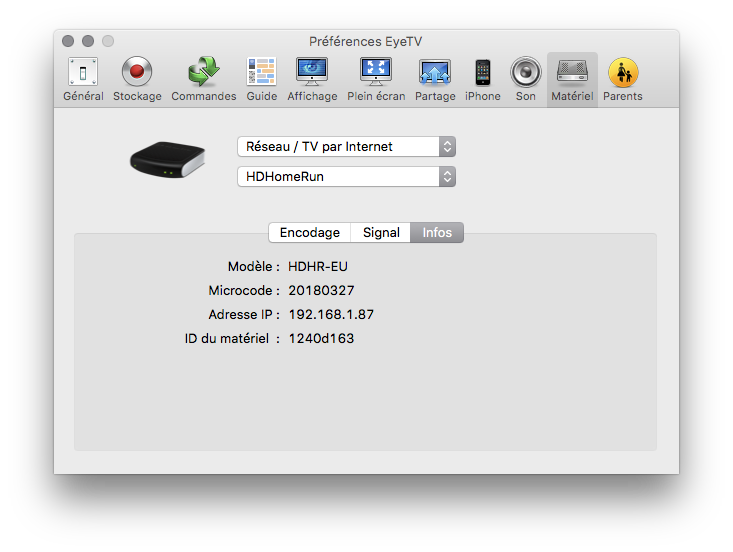This screenshot has width=733, height=552.
Task: Click the Microcode label
Action: click(x=244, y=290)
